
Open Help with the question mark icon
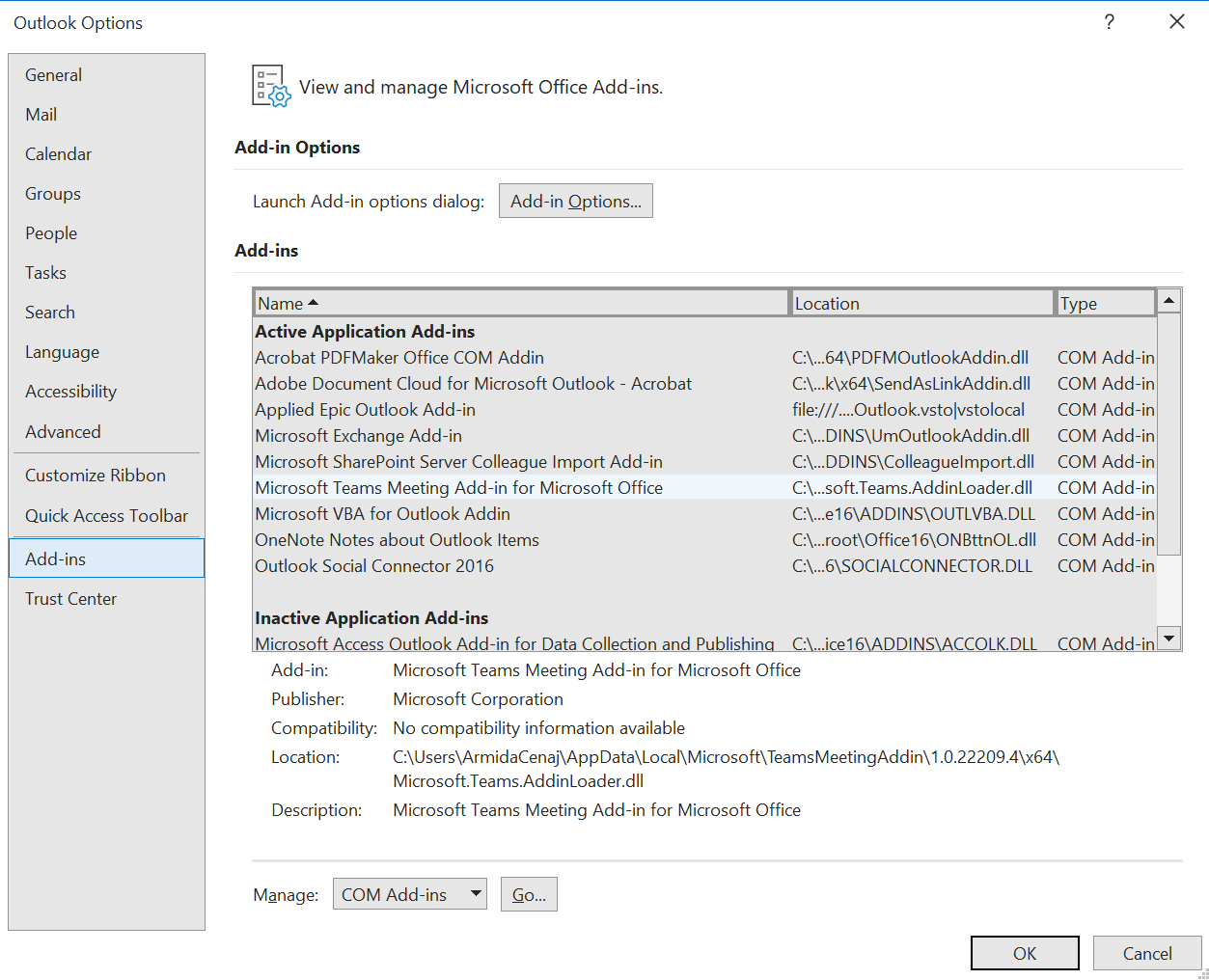1108,21
